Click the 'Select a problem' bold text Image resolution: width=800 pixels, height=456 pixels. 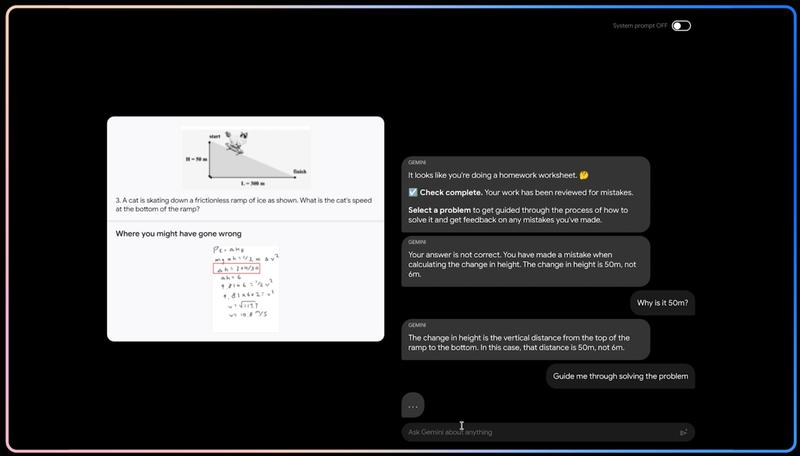pyautogui.click(x=439, y=210)
